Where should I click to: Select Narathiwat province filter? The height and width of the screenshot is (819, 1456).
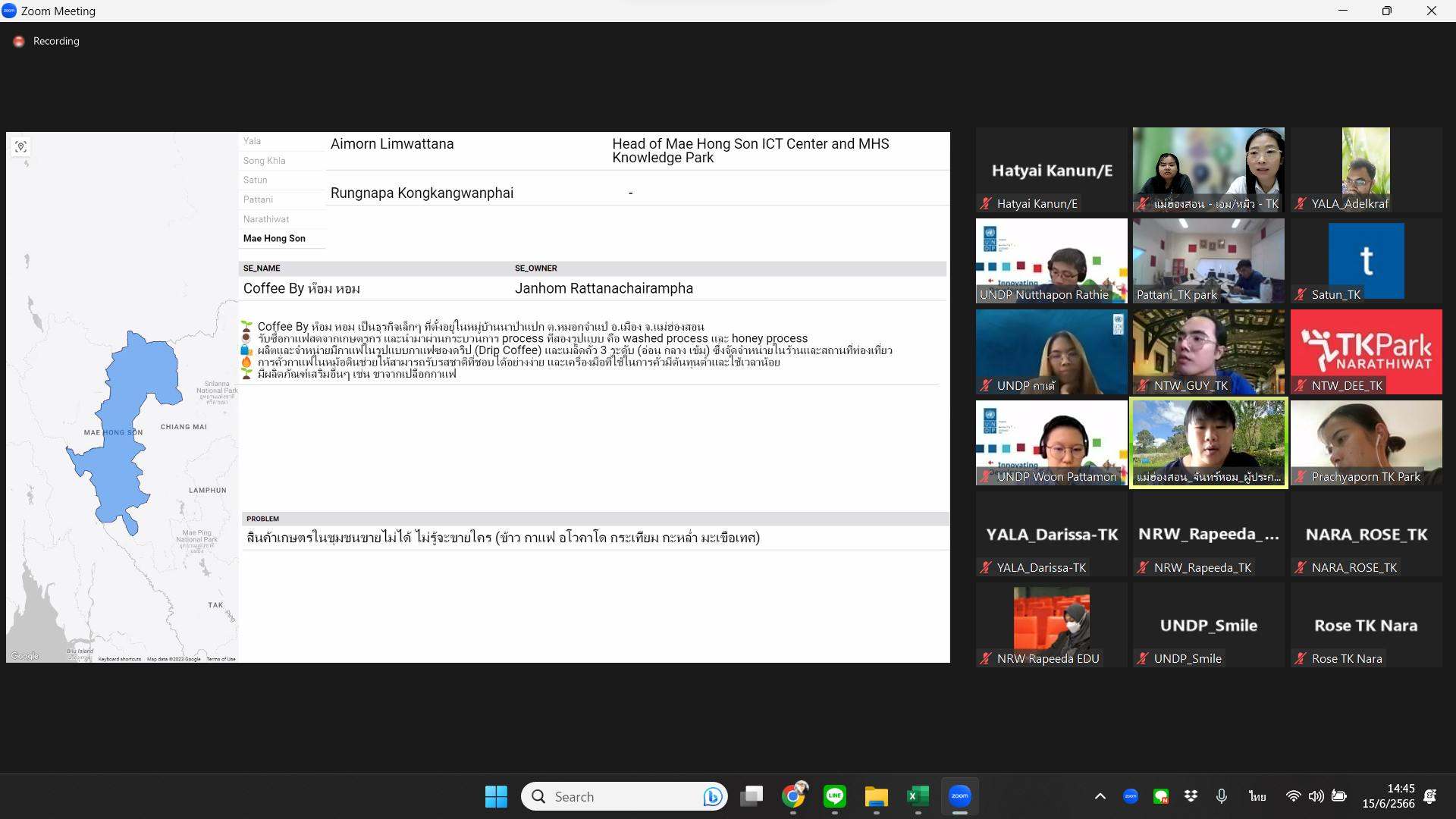click(266, 219)
